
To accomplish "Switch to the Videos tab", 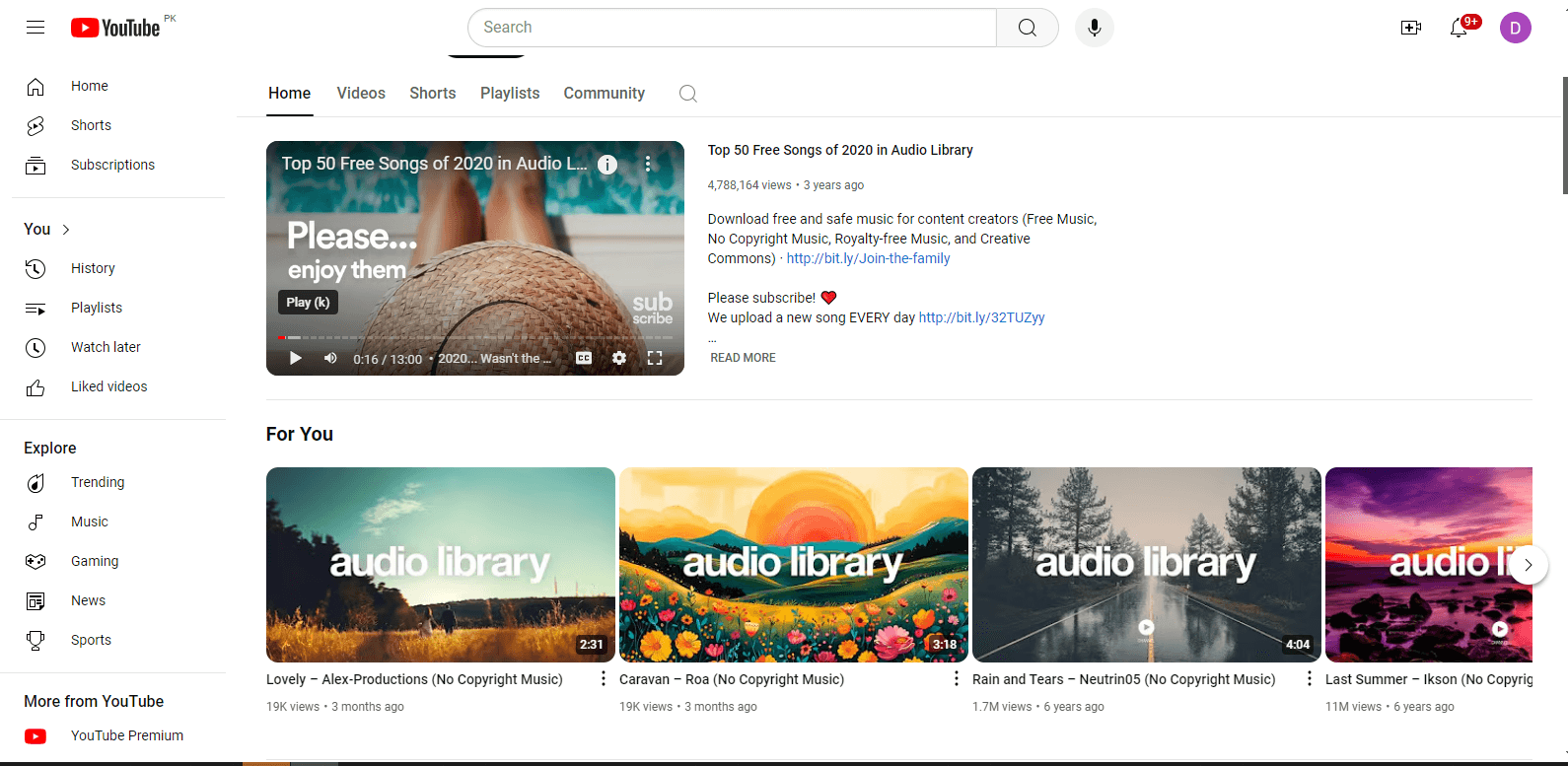I will pyautogui.click(x=361, y=94).
